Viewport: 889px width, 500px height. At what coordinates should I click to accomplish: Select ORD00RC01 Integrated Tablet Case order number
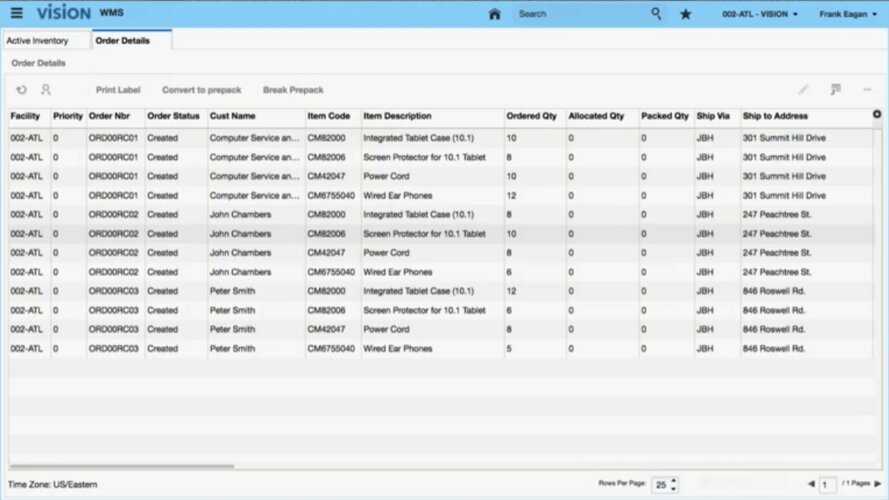113,138
